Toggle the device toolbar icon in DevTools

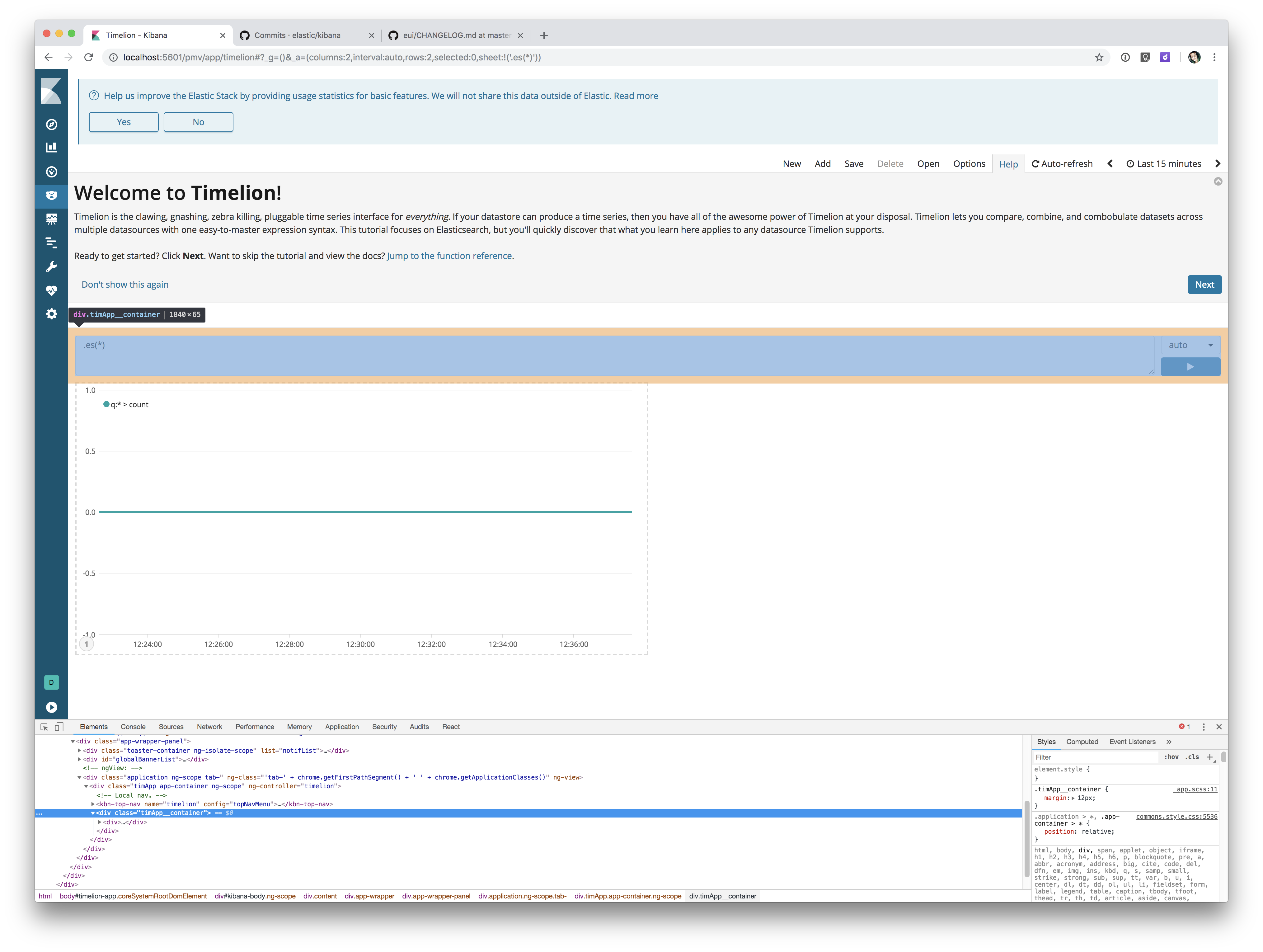point(59,726)
